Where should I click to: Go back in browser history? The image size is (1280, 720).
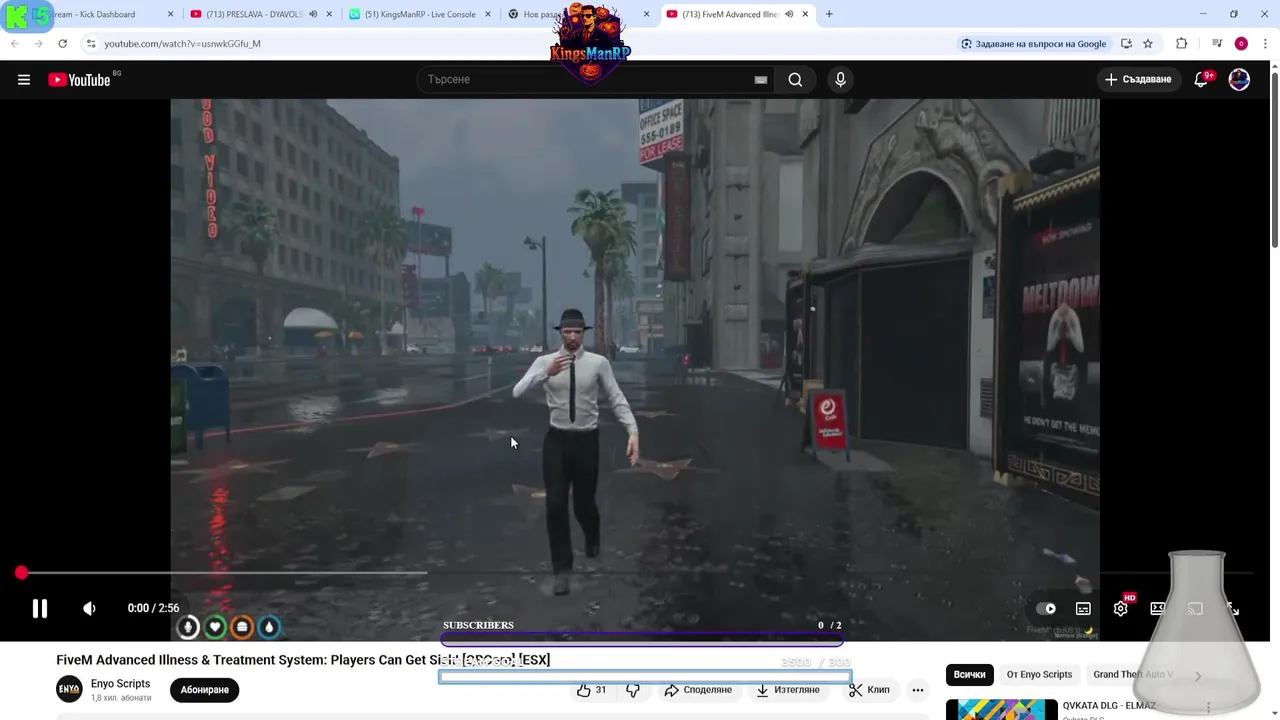tap(15, 44)
